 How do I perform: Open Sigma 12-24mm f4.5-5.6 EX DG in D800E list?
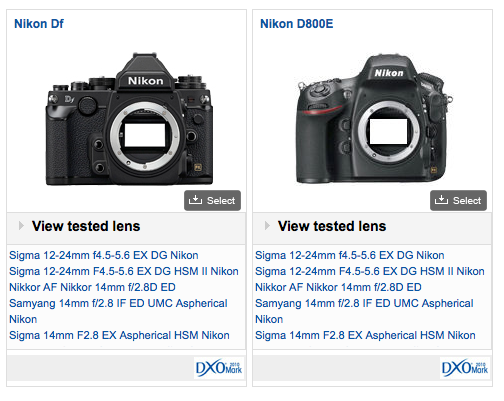350,255
